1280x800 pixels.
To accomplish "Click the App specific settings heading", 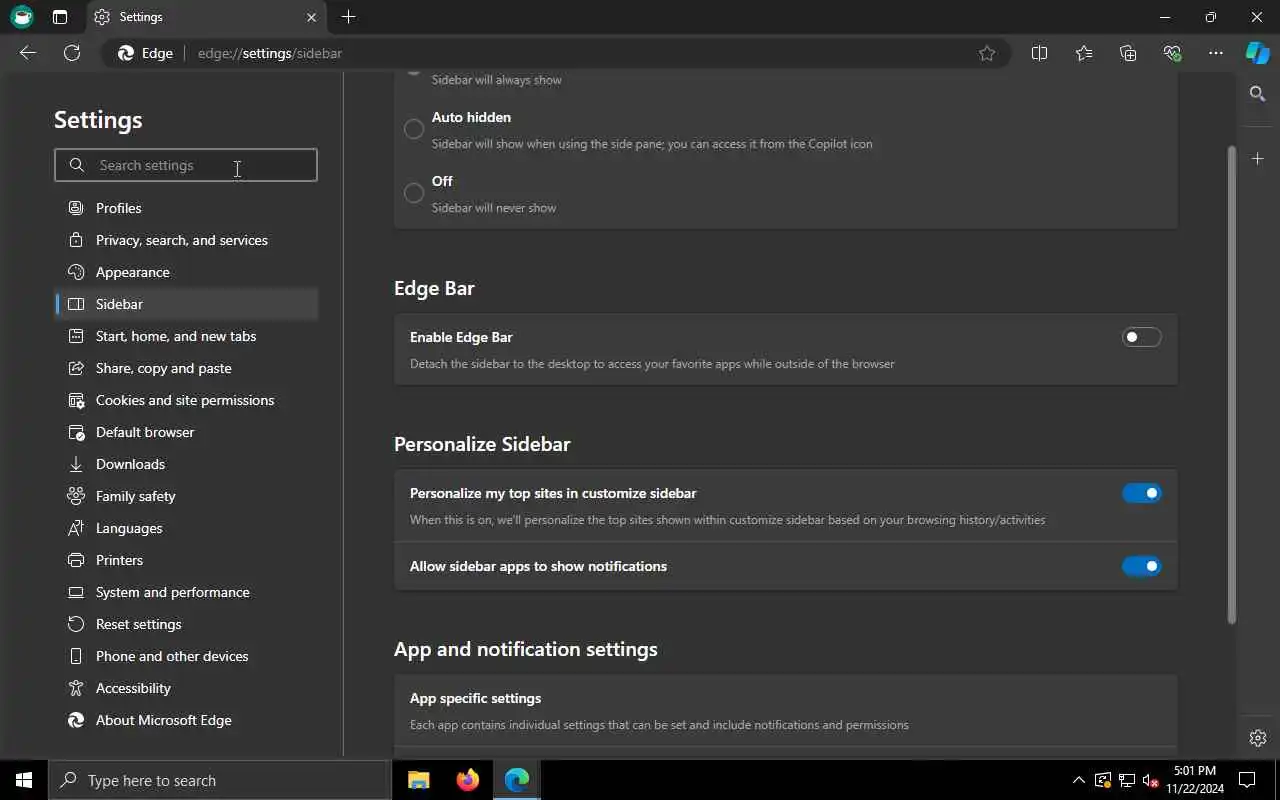I will (x=475, y=698).
